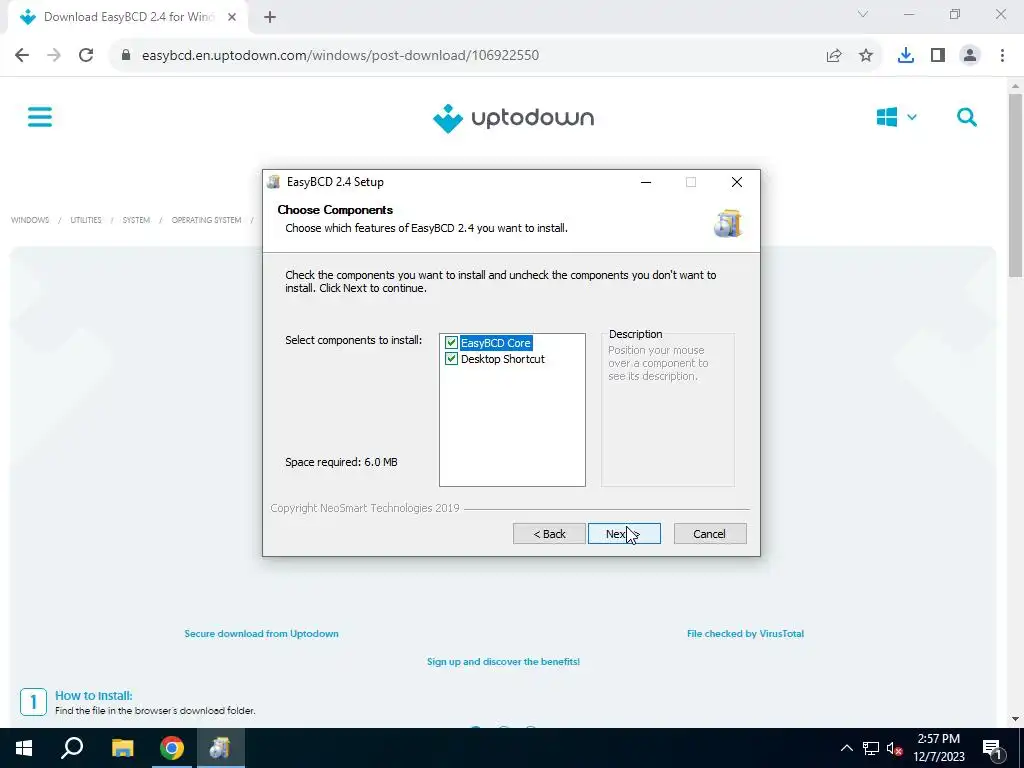Screen dimensions: 1024x768
Task: Share this page icon
Action: pyautogui.click(x=834, y=56)
